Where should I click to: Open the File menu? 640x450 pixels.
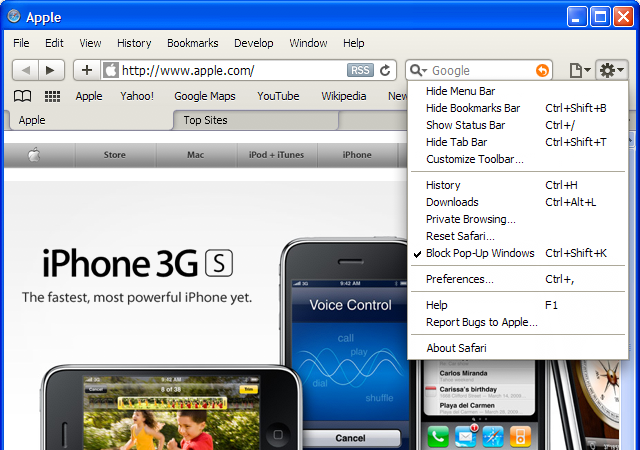pyautogui.click(x=21, y=43)
